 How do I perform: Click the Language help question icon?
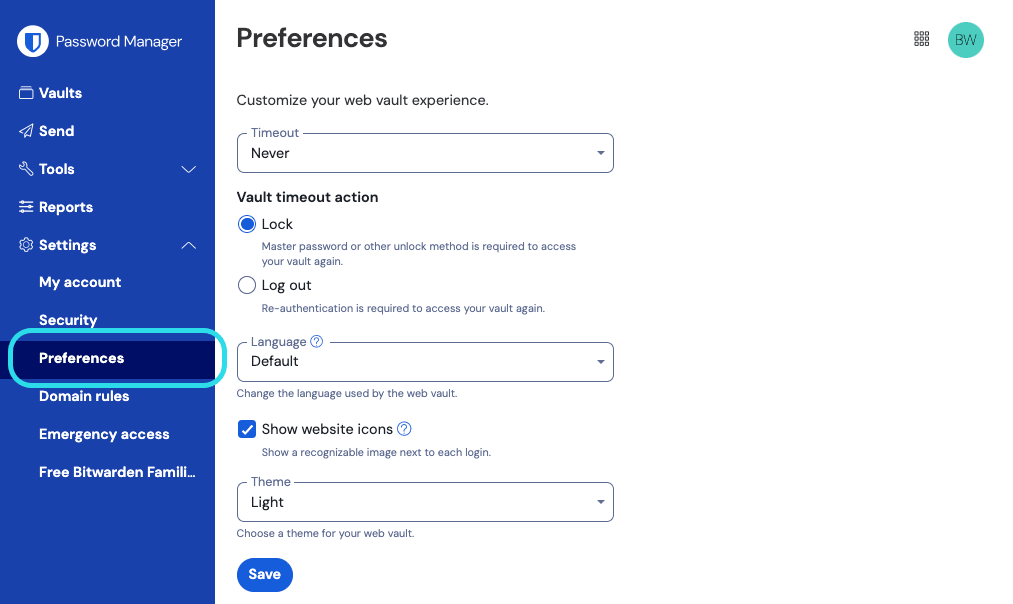(x=317, y=342)
